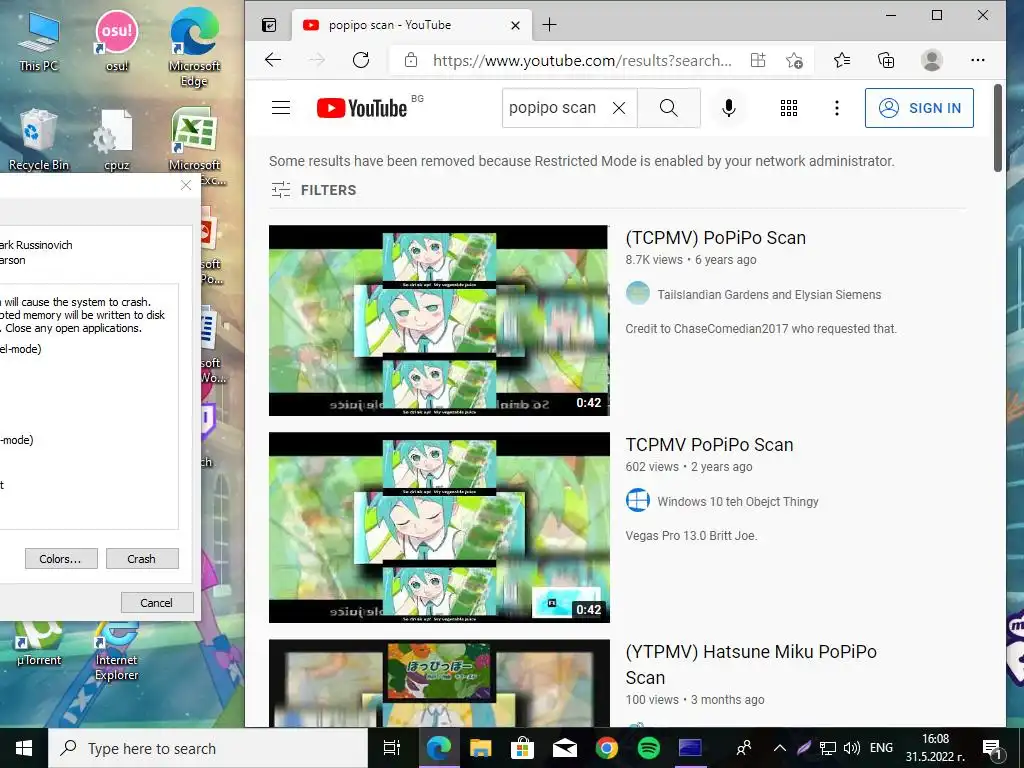Focus the 'popipo scan' search box
Viewport: 1024px width, 768px height.
tap(555, 108)
